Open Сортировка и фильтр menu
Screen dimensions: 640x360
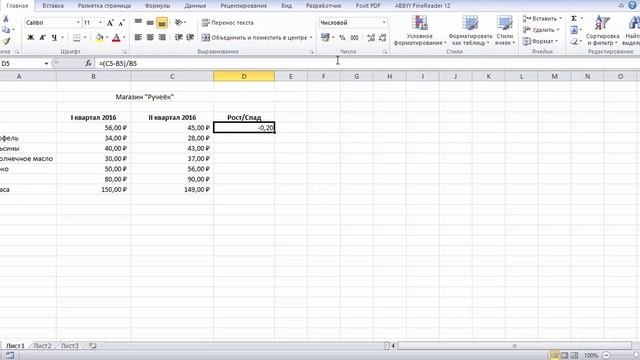[x=602, y=31]
